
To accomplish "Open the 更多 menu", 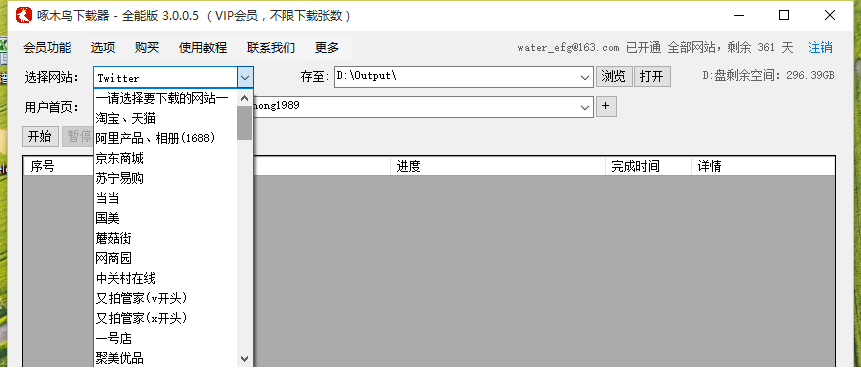I will (x=327, y=48).
